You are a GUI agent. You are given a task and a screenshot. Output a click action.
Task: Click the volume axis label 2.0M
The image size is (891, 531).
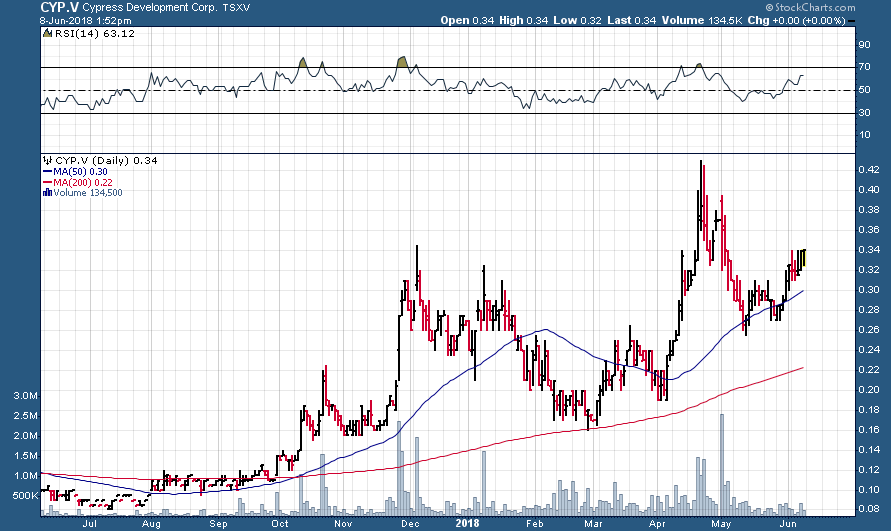tap(26, 435)
